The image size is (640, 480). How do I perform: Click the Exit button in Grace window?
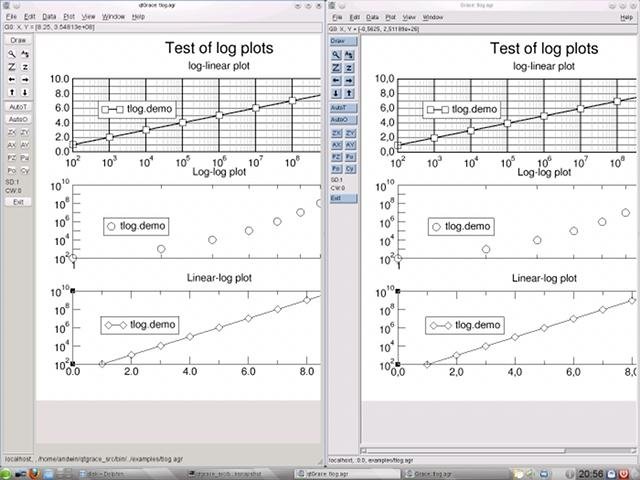(343, 198)
